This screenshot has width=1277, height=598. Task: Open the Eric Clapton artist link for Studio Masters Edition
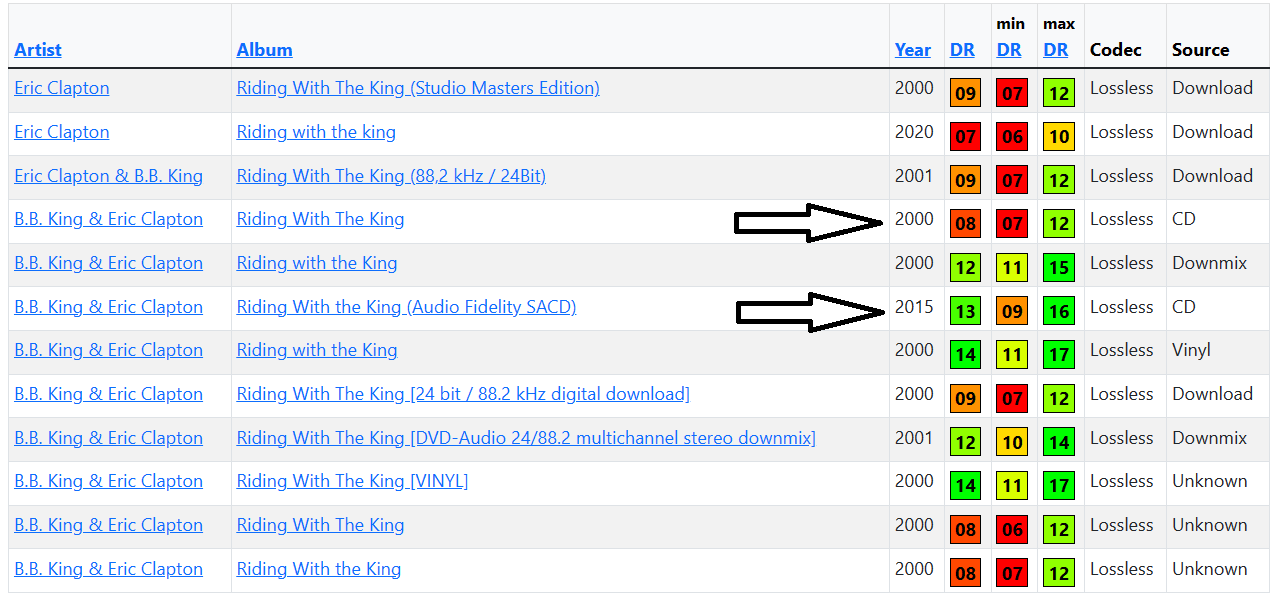pyautogui.click(x=62, y=88)
